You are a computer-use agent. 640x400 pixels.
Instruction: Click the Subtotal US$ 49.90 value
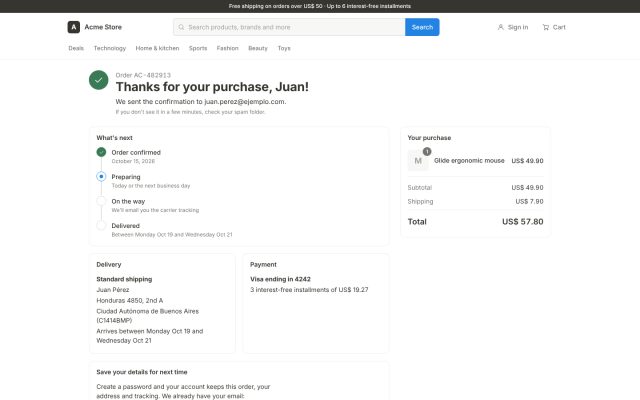pyautogui.click(x=527, y=187)
